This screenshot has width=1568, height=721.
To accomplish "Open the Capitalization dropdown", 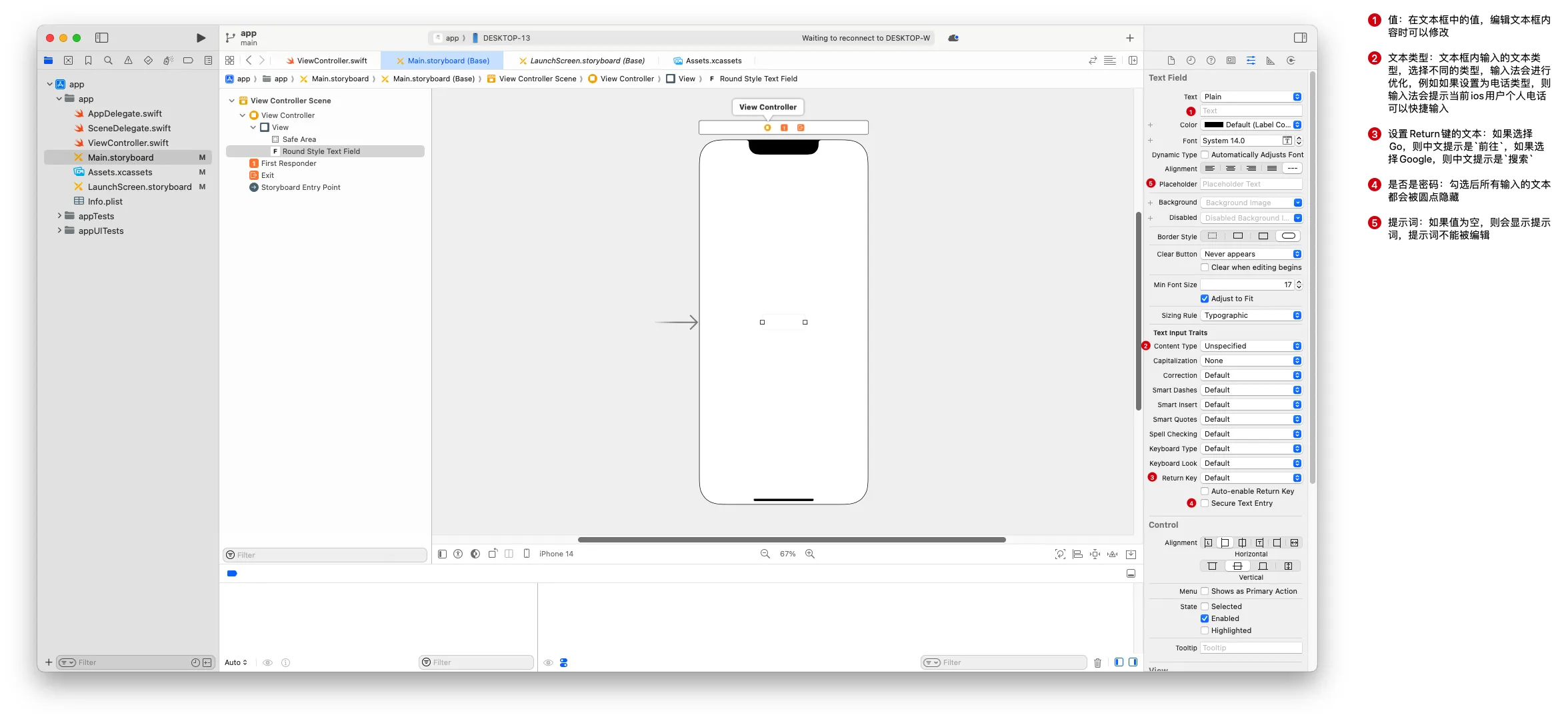I will 1251,360.
